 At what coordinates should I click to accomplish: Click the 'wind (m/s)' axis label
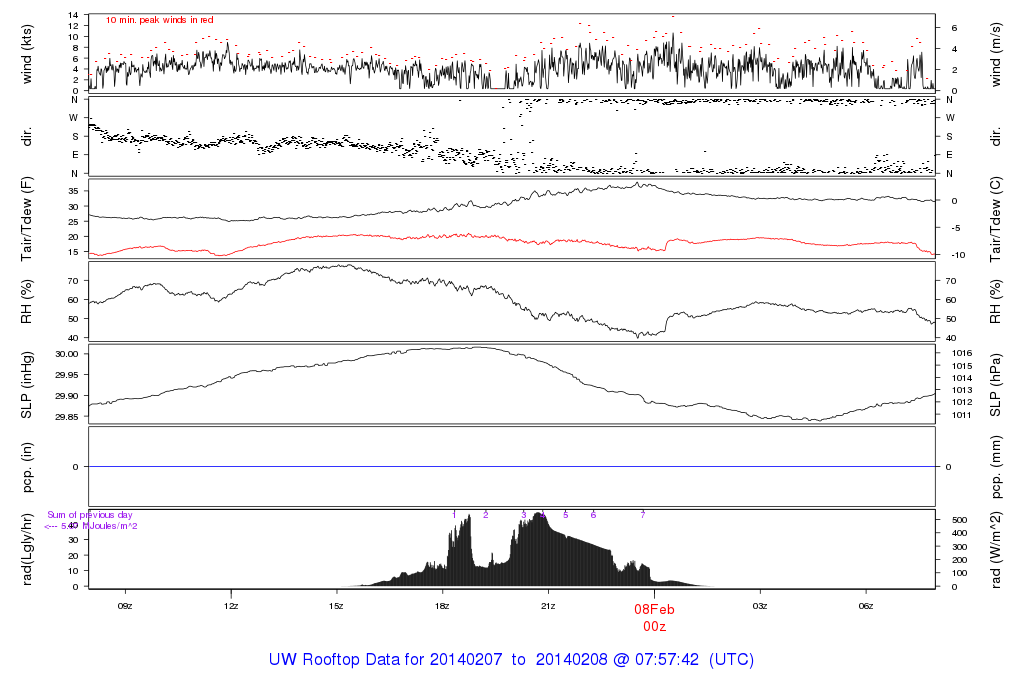[x=995, y=54]
